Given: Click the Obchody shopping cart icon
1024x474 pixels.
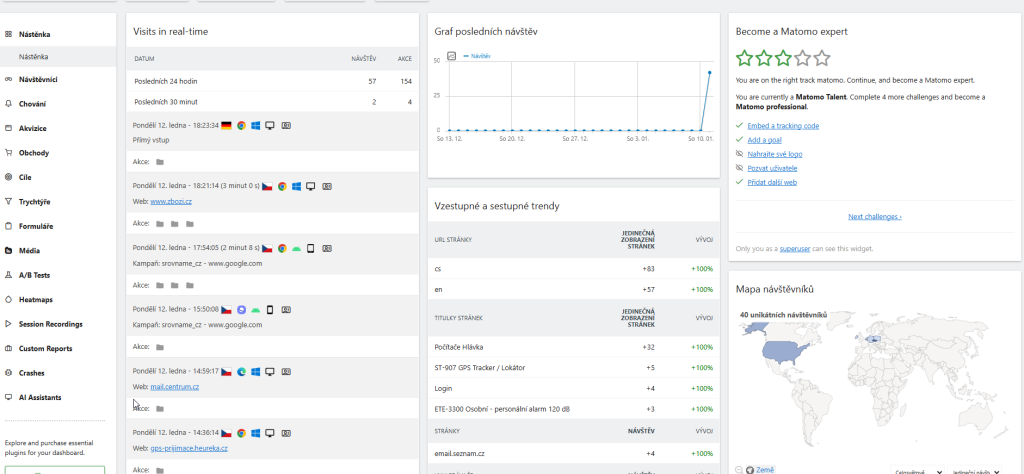Looking at the screenshot, I should (x=9, y=153).
